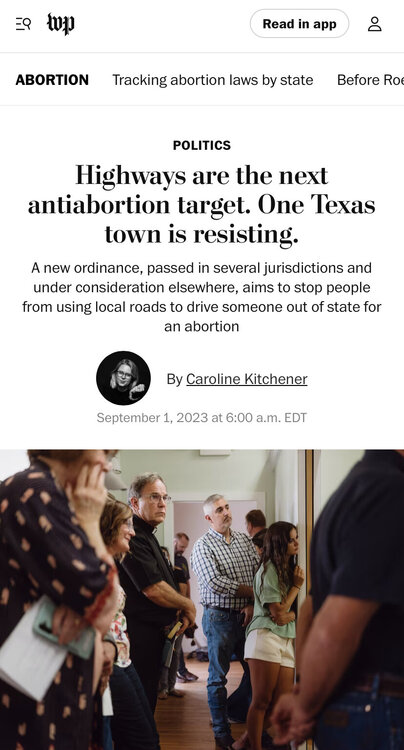The height and width of the screenshot is (750, 404).
Task: Open the menu and search icon
Action: pyautogui.click(x=23, y=23)
